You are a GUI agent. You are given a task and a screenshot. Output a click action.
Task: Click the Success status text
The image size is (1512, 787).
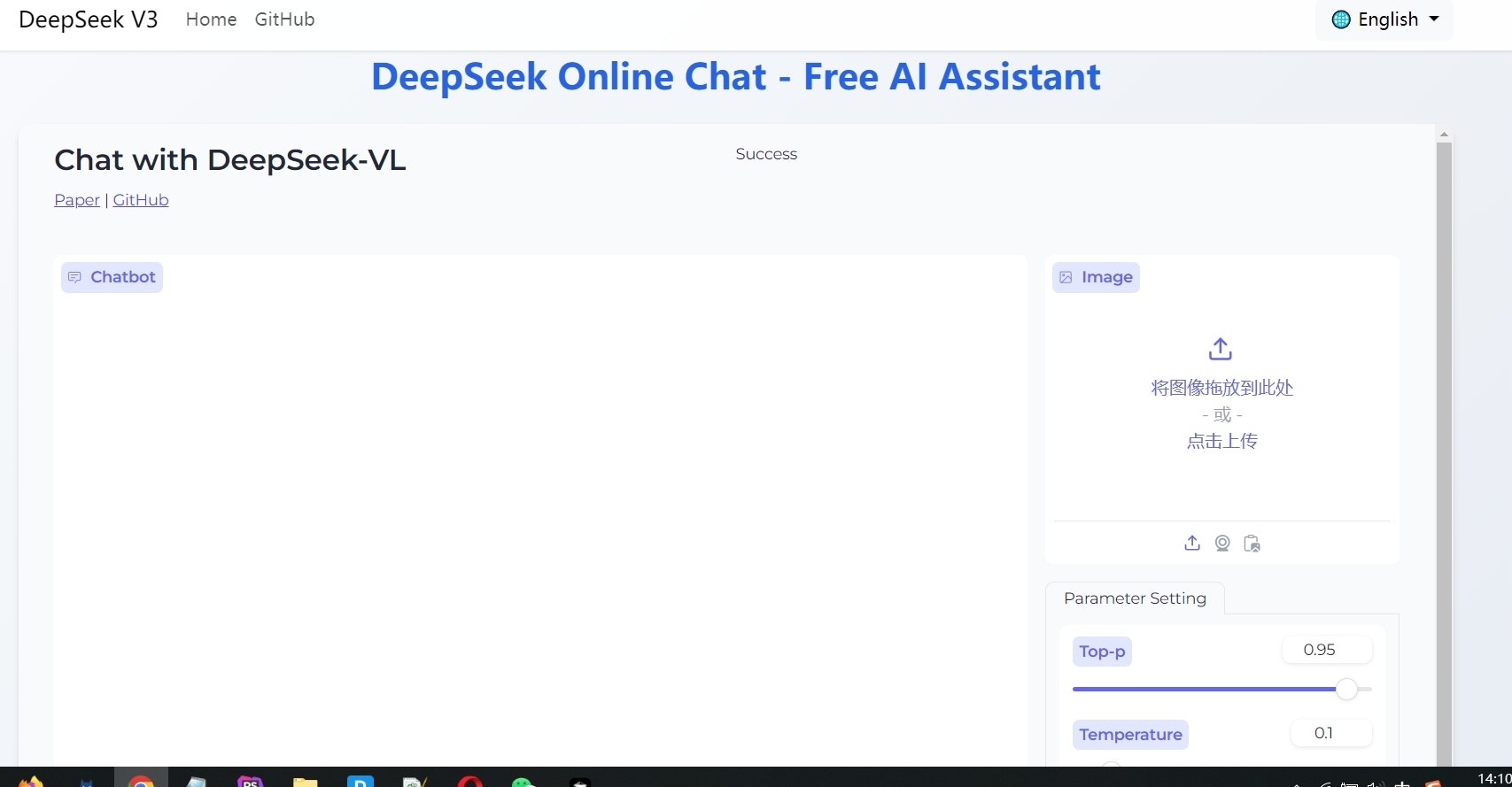point(766,154)
